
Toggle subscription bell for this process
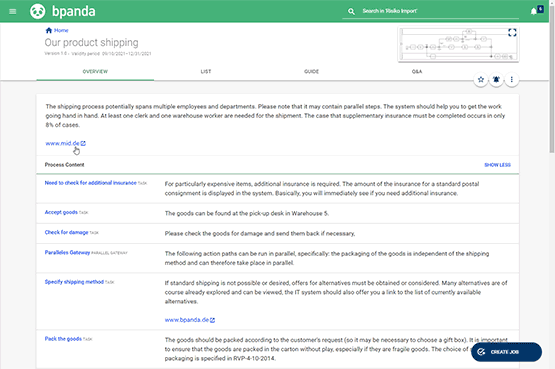496,79
